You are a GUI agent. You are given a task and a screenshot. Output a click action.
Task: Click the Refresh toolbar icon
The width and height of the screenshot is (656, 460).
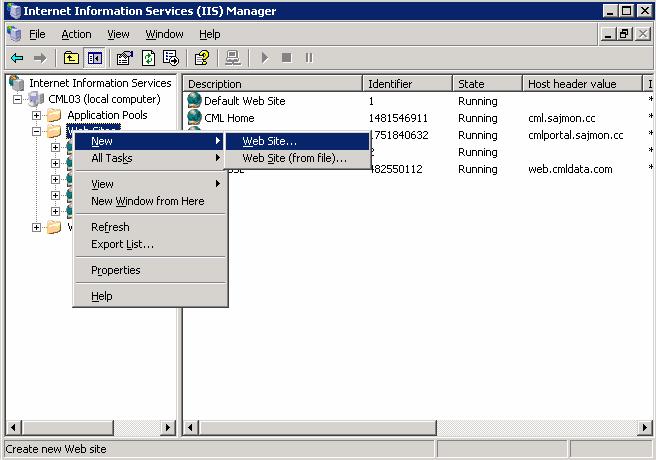tap(148, 58)
